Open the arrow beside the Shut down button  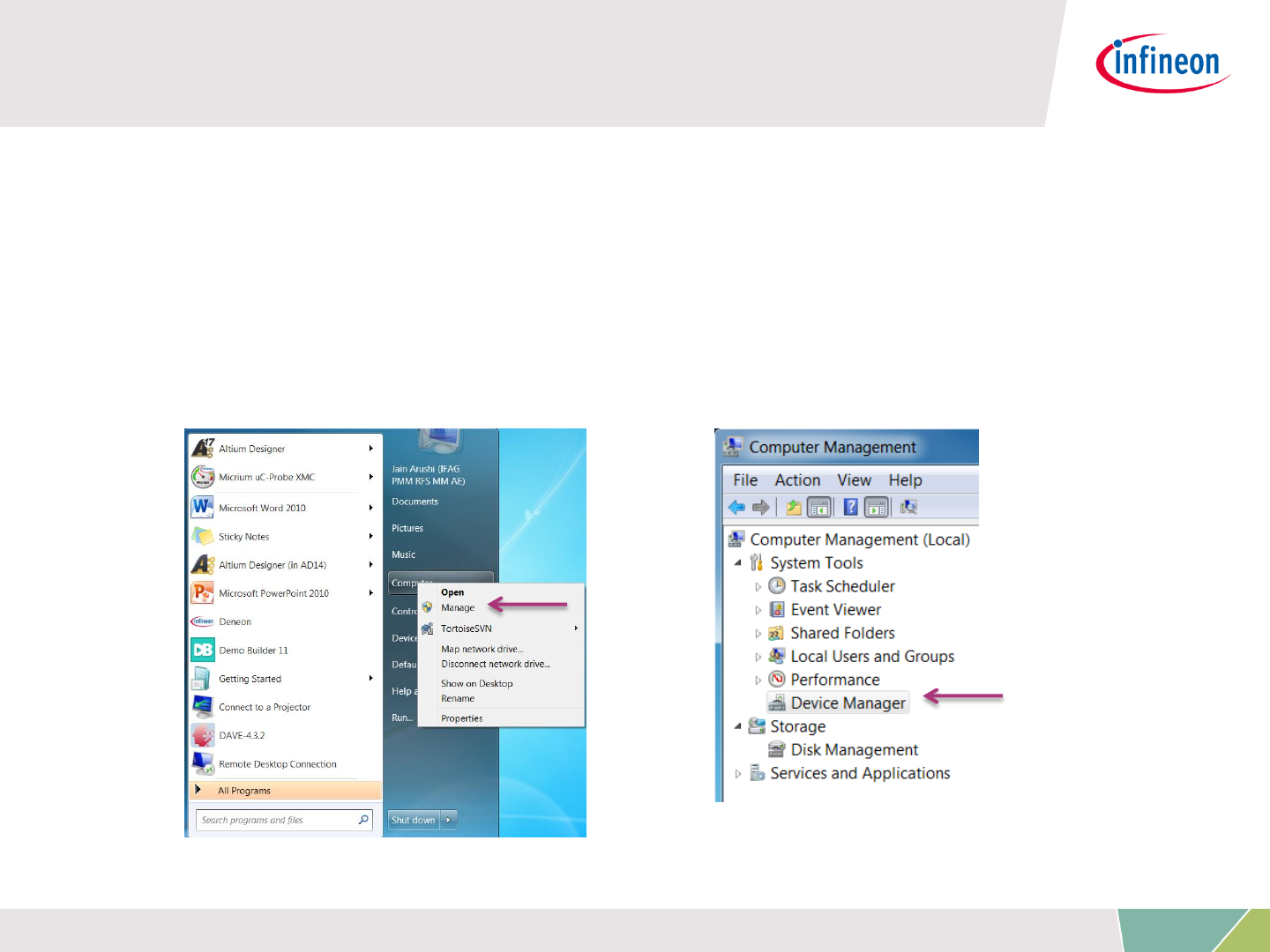click(x=448, y=820)
